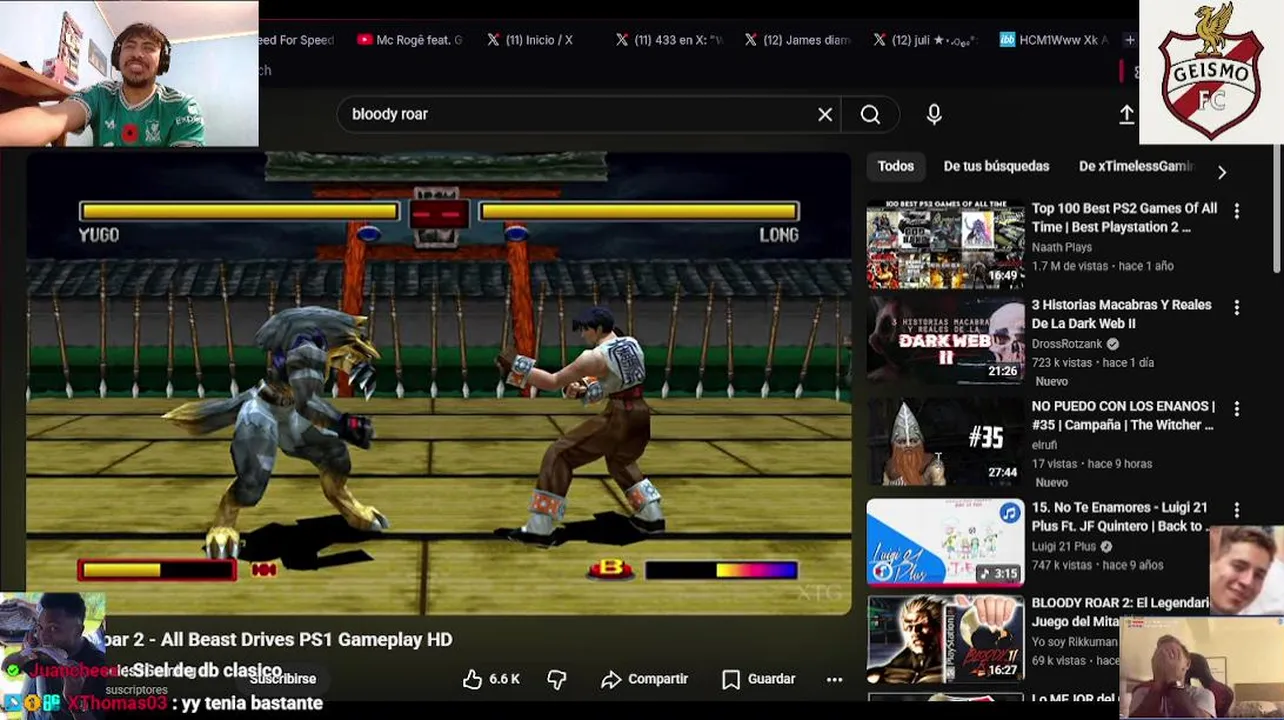1284x720 pixels.
Task: Switch to Need For Speed browser tab
Action: coord(297,40)
